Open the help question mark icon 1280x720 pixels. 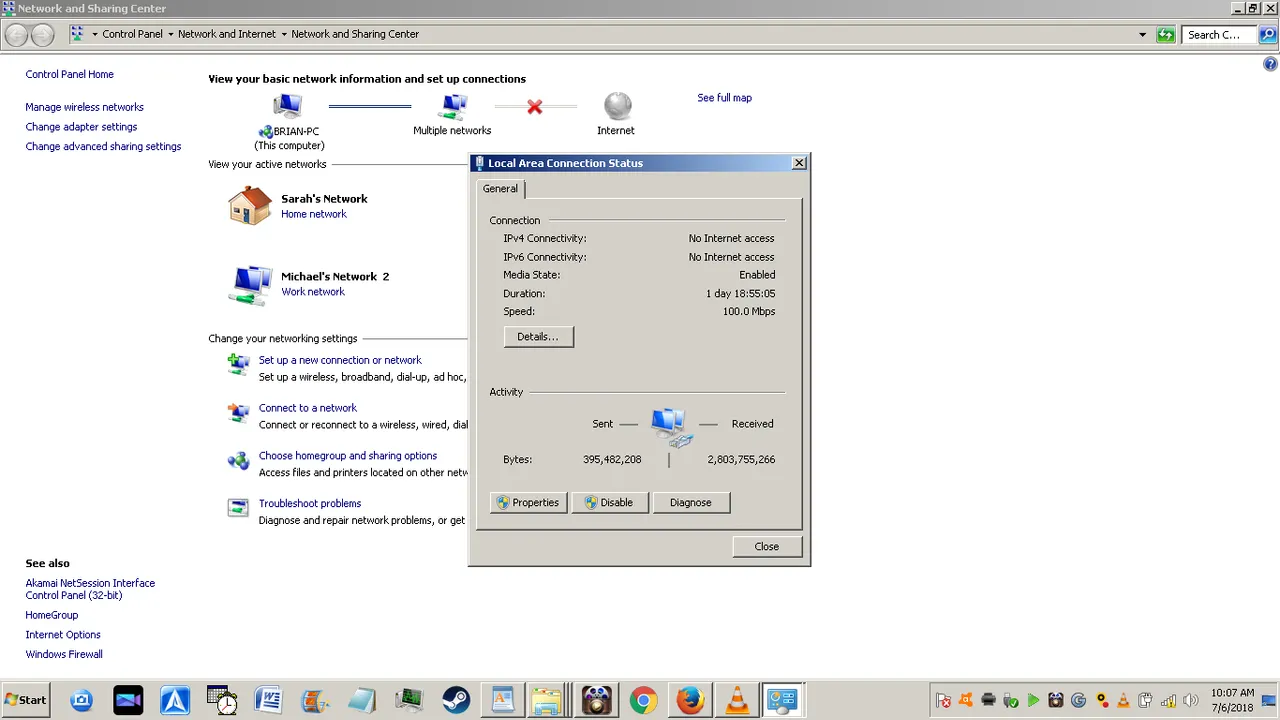(x=1271, y=64)
